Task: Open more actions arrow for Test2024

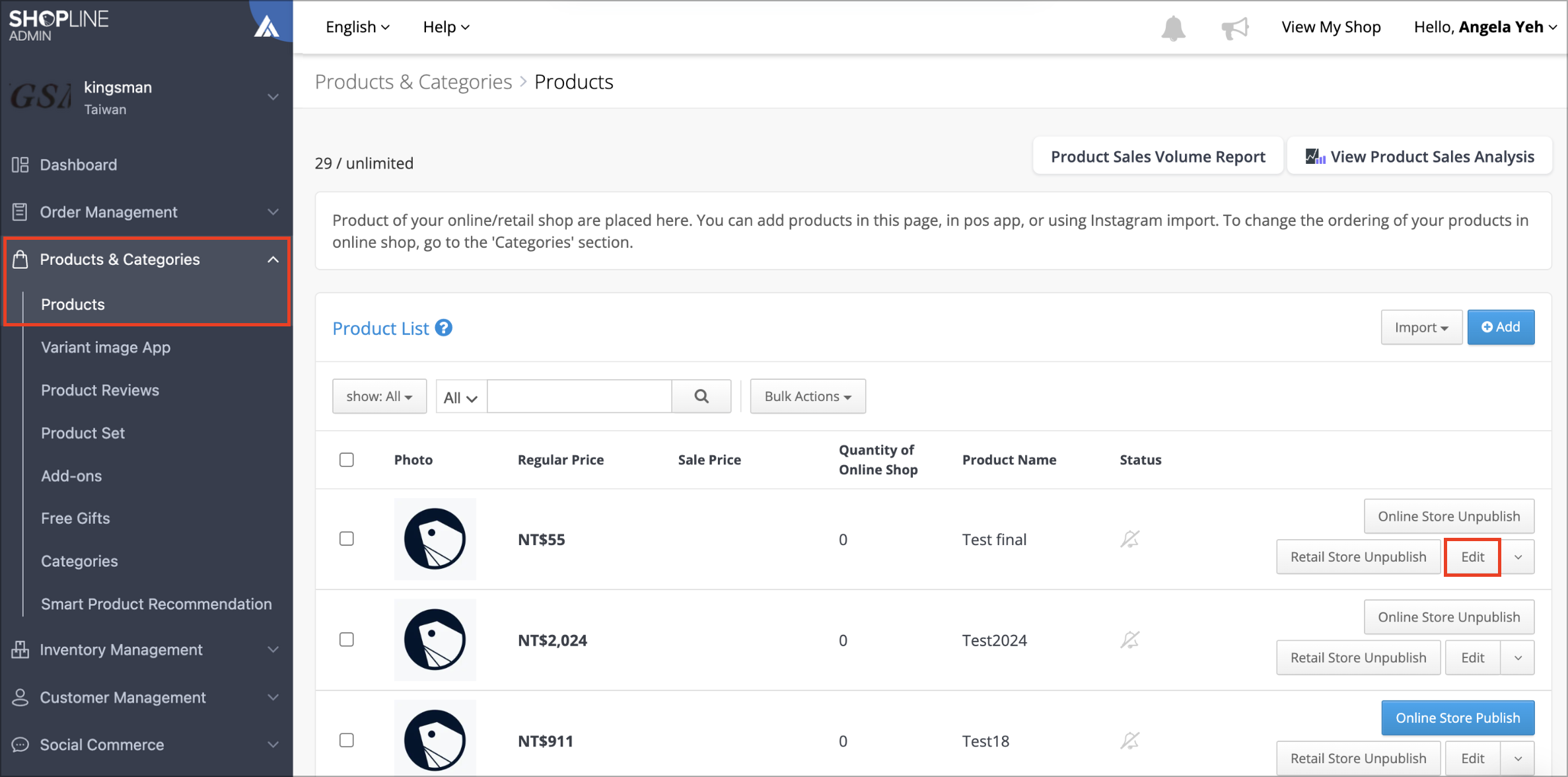Action: tap(1518, 658)
